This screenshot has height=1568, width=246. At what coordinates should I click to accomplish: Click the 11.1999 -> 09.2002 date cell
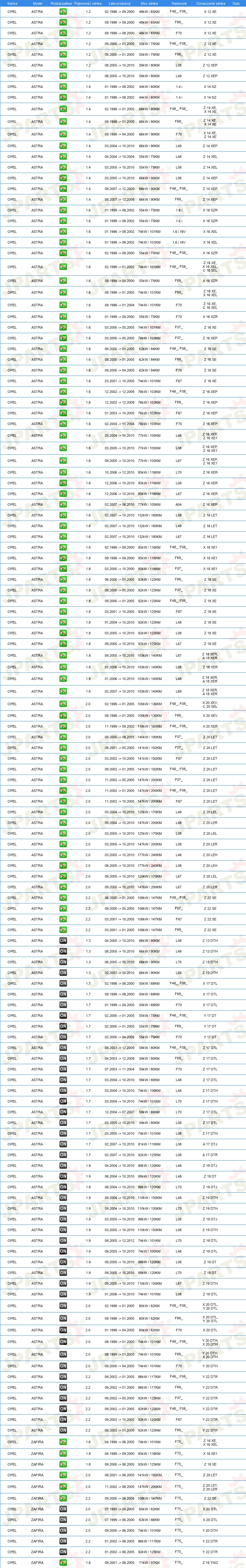point(119,726)
